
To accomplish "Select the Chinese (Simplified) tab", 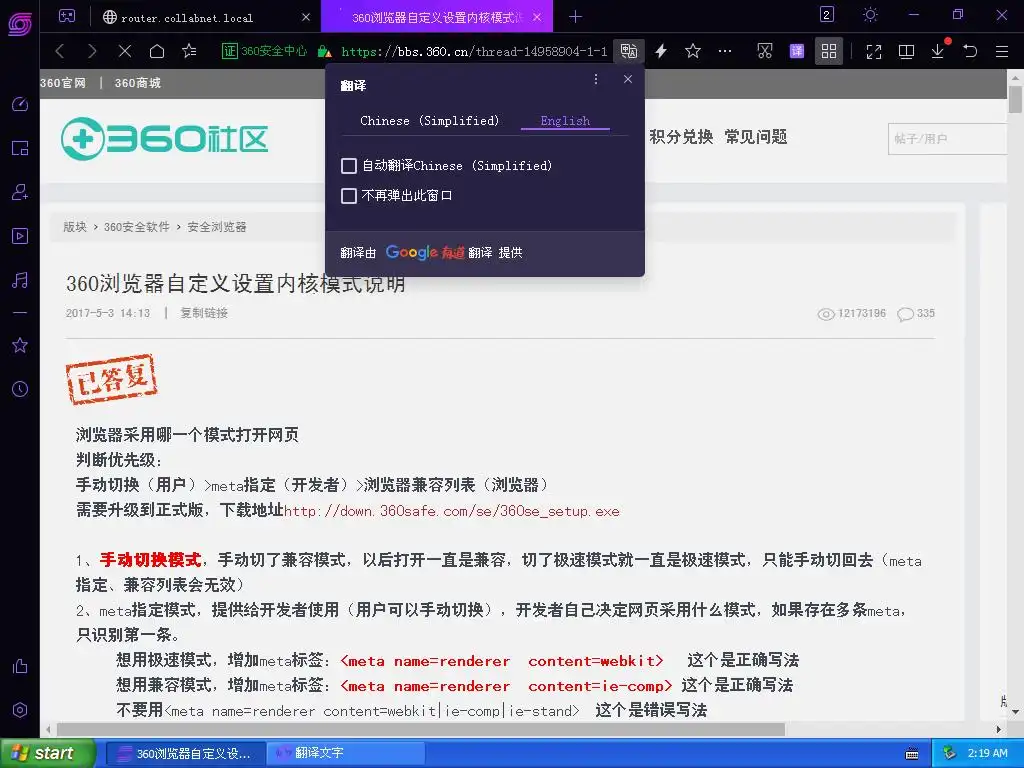I will pyautogui.click(x=429, y=121).
